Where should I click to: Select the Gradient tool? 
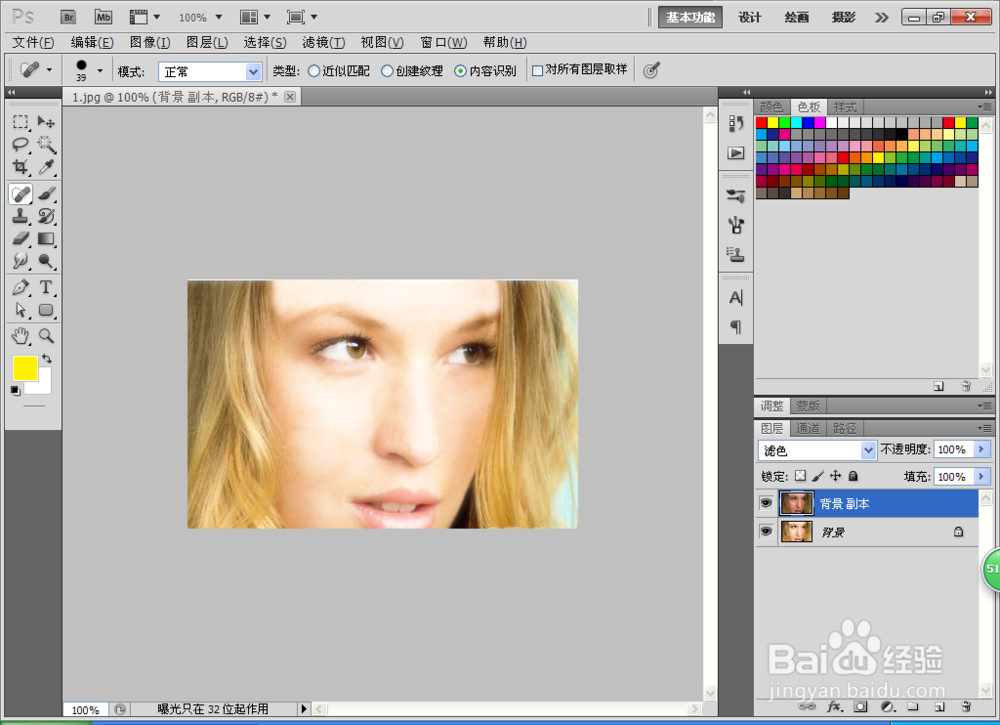pyautogui.click(x=46, y=238)
